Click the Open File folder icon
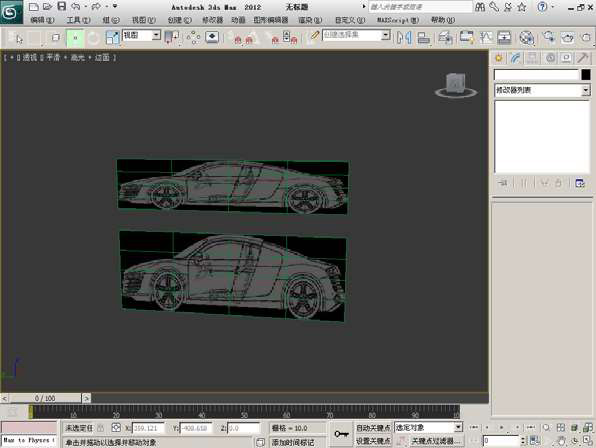The image size is (596, 448). click(x=47, y=6)
